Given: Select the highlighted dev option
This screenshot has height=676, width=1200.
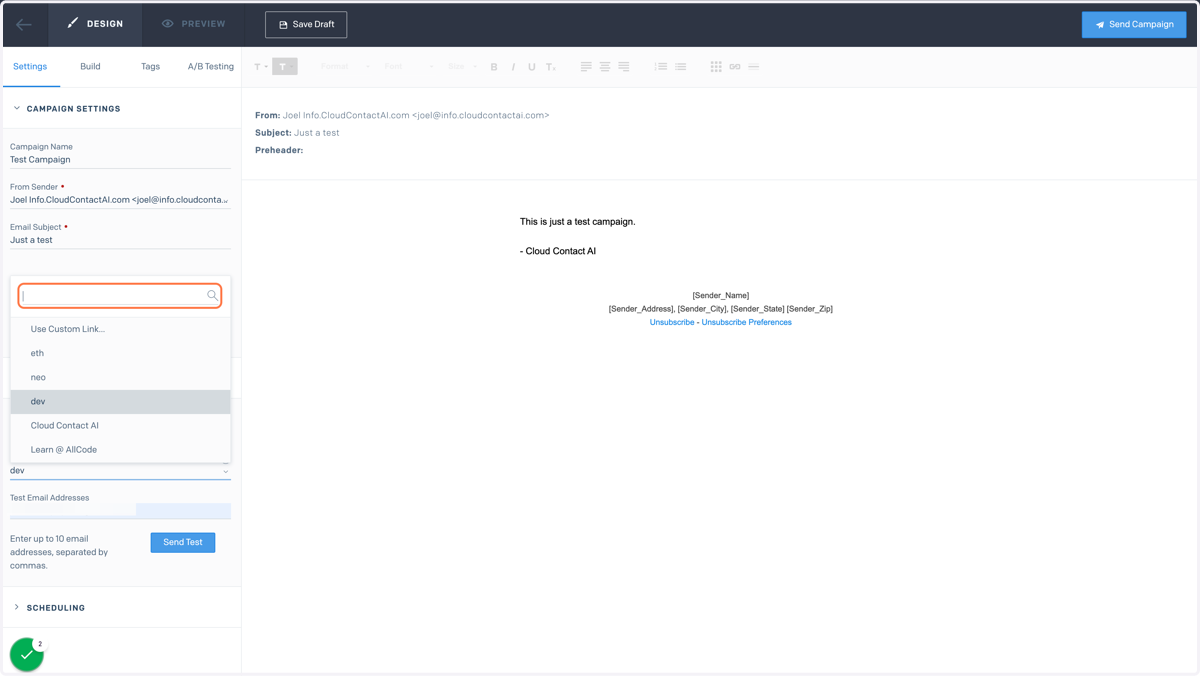Looking at the screenshot, I should [x=120, y=401].
